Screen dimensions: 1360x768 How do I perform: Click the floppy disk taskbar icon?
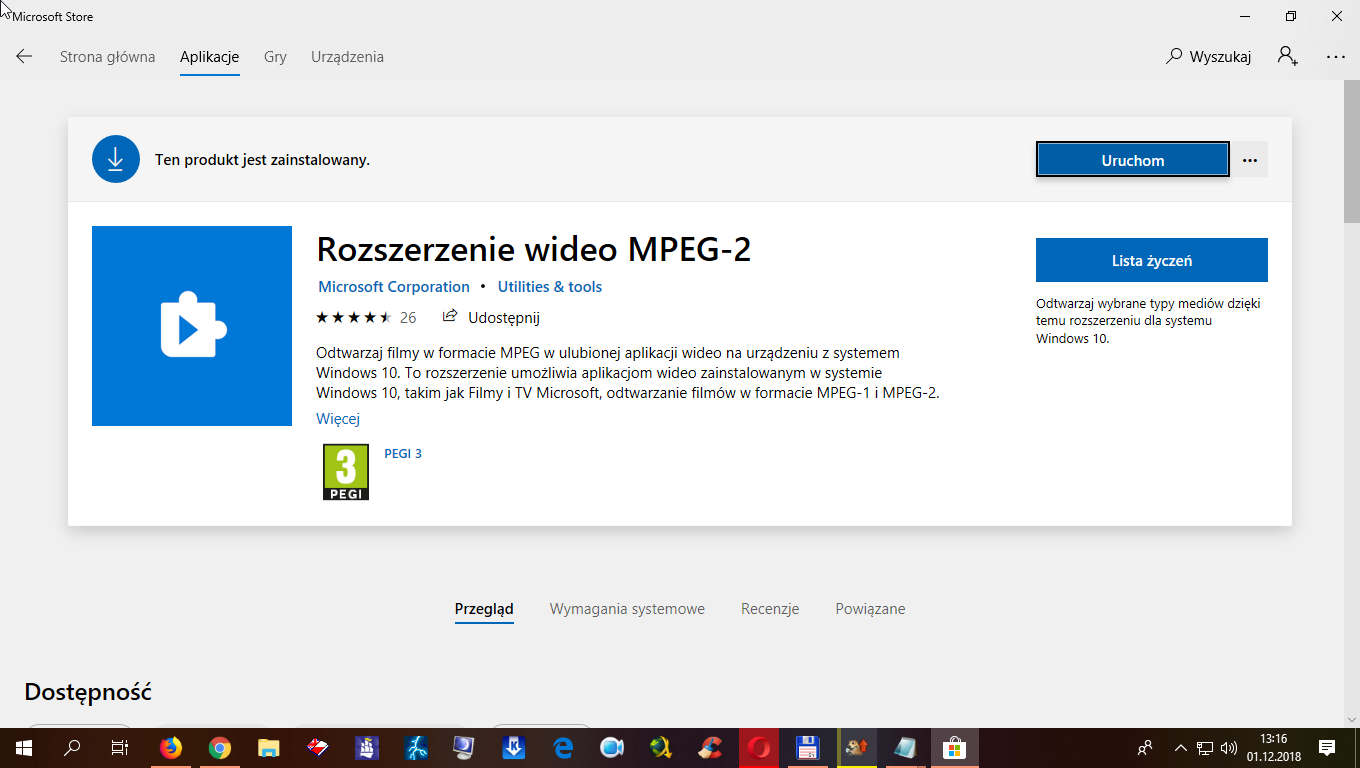coord(808,747)
